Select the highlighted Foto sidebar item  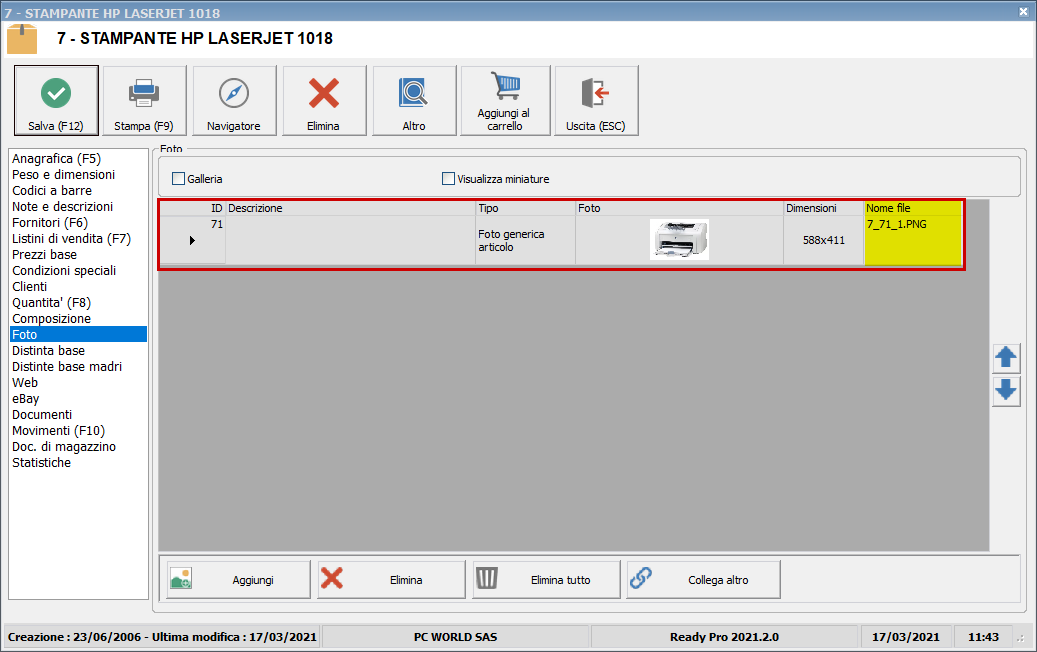click(78, 335)
